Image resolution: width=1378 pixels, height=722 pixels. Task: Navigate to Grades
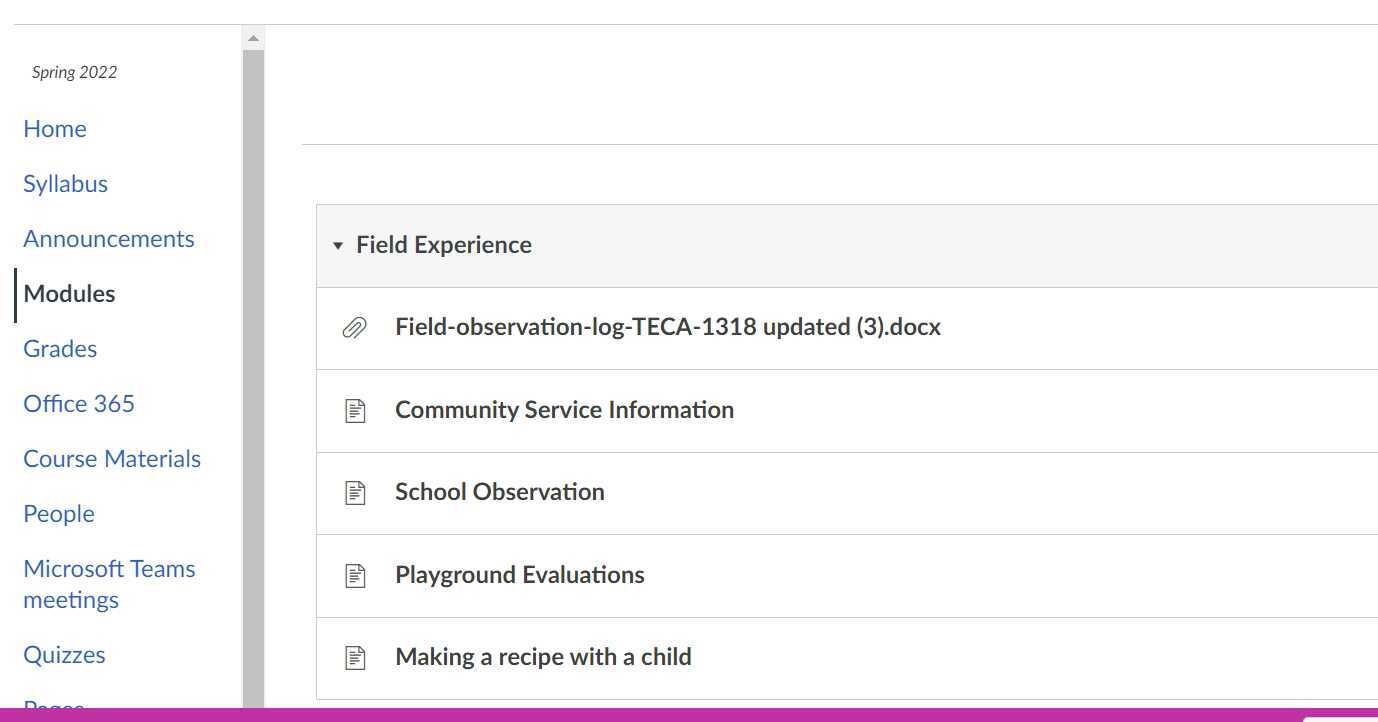click(x=60, y=349)
